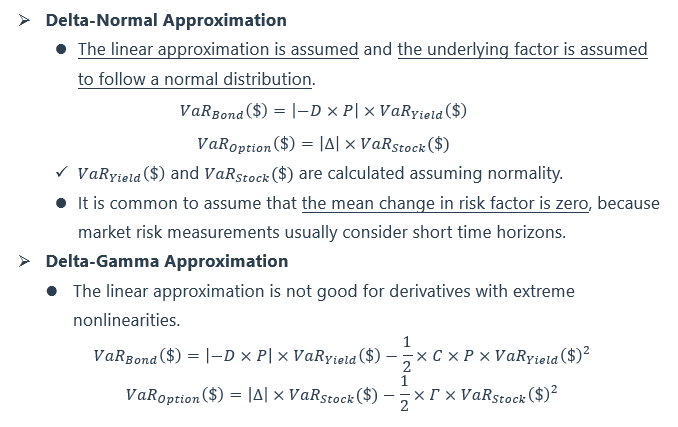Click the Delta-Gamma VaR Option formula with gamma
This screenshot has height=427, width=678.
340,394
